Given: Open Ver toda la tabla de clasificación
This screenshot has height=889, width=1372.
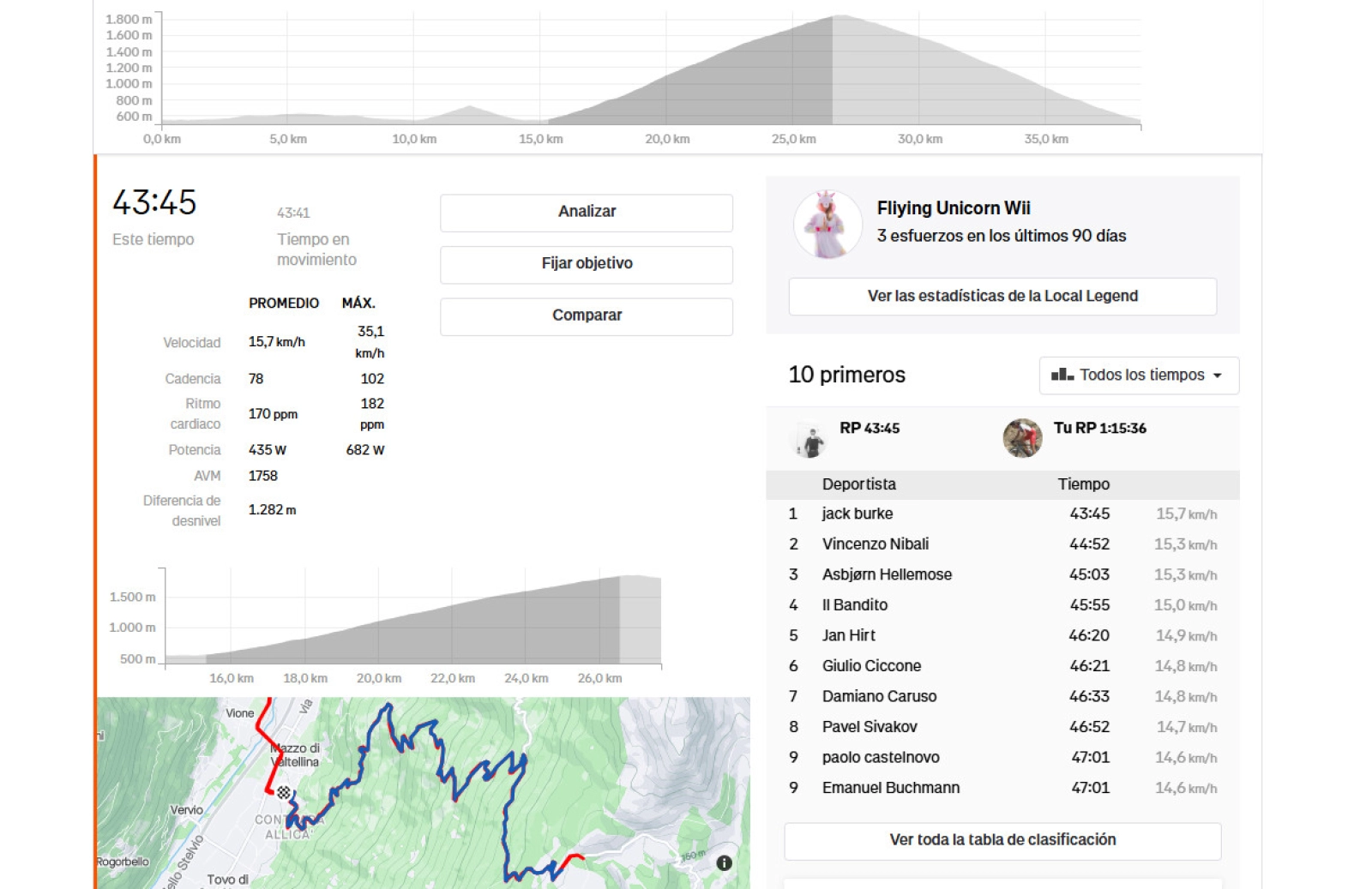Looking at the screenshot, I should tap(1002, 840).
